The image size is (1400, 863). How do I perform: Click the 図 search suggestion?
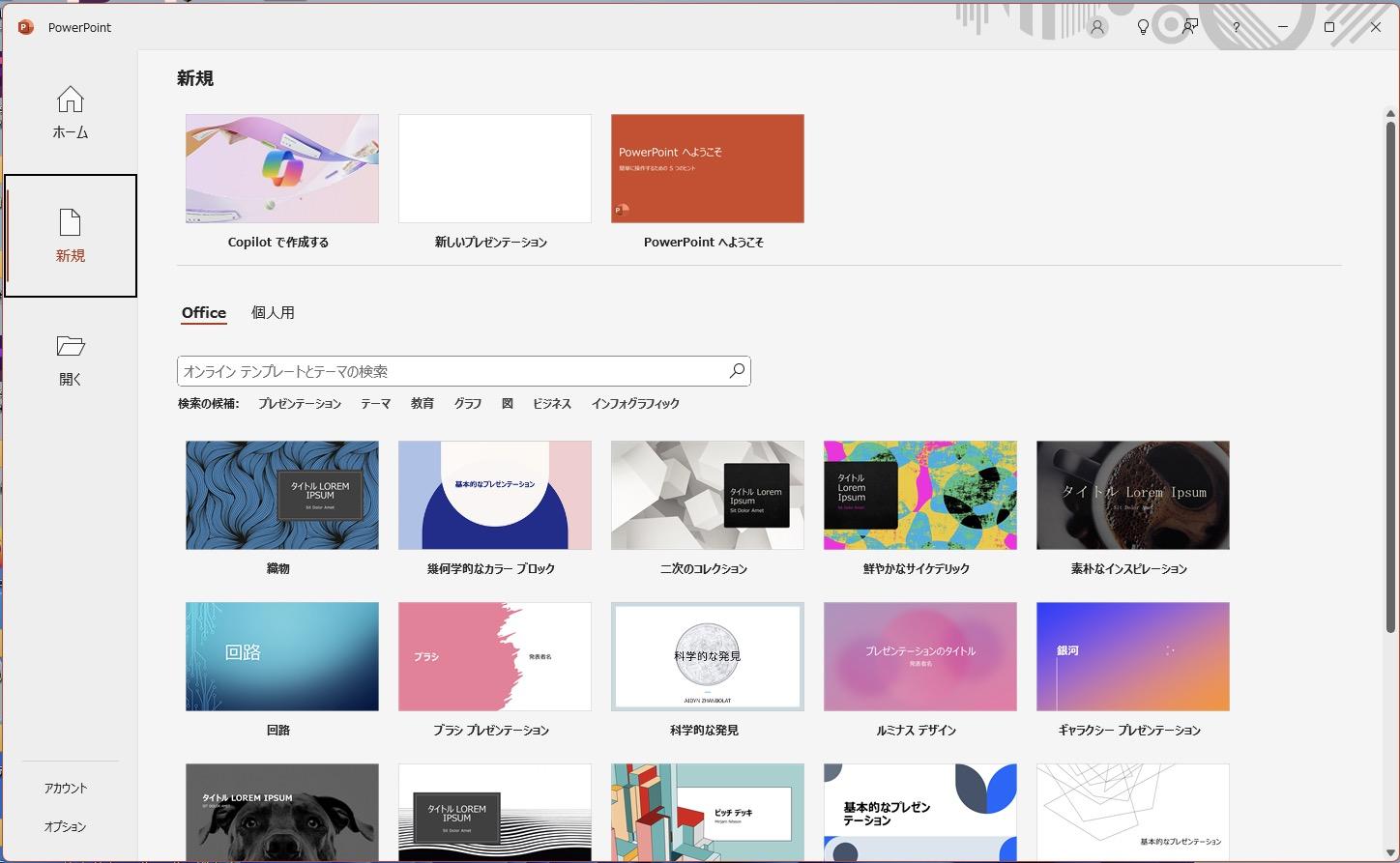[x=508, y=404]
